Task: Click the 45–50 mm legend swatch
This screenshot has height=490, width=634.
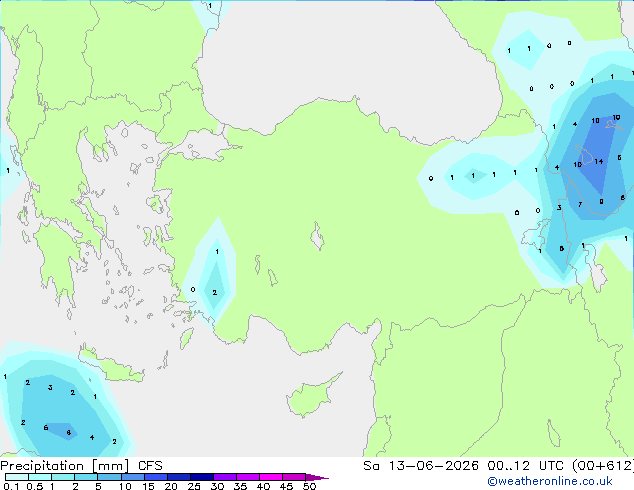Action: click(294, 477)
